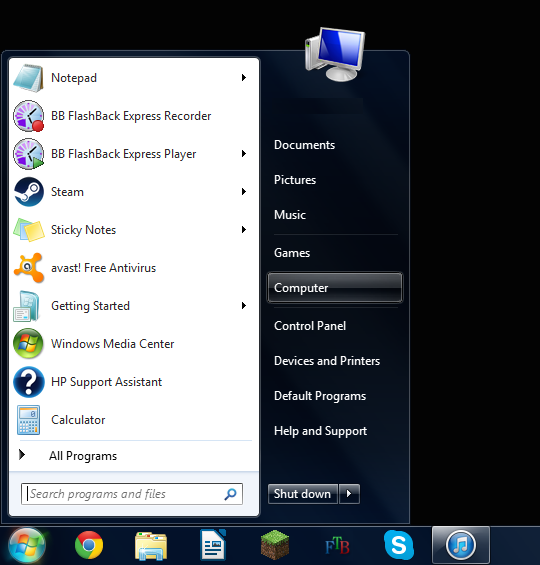Click the avast! Free Antivirus icon
The image size is (540, 565).
coord(29,268)
